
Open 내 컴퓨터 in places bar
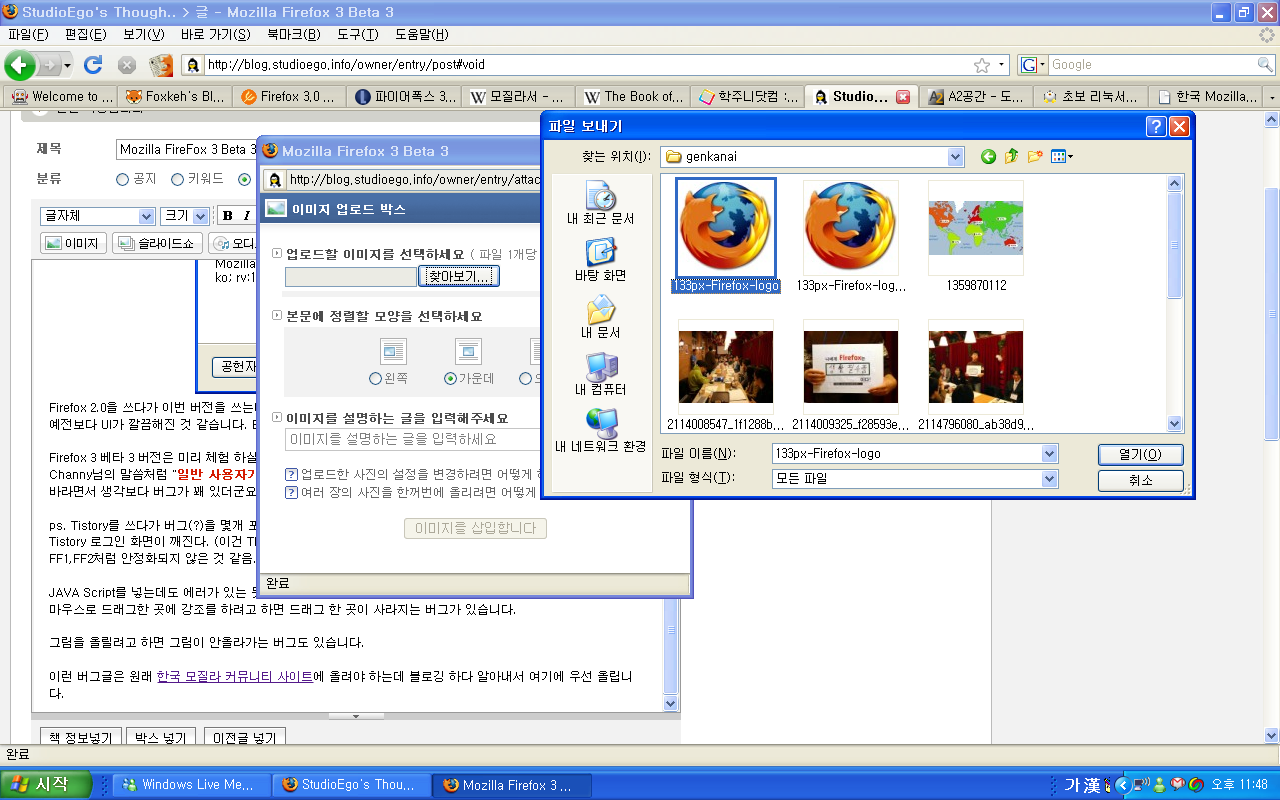point(600,374)
